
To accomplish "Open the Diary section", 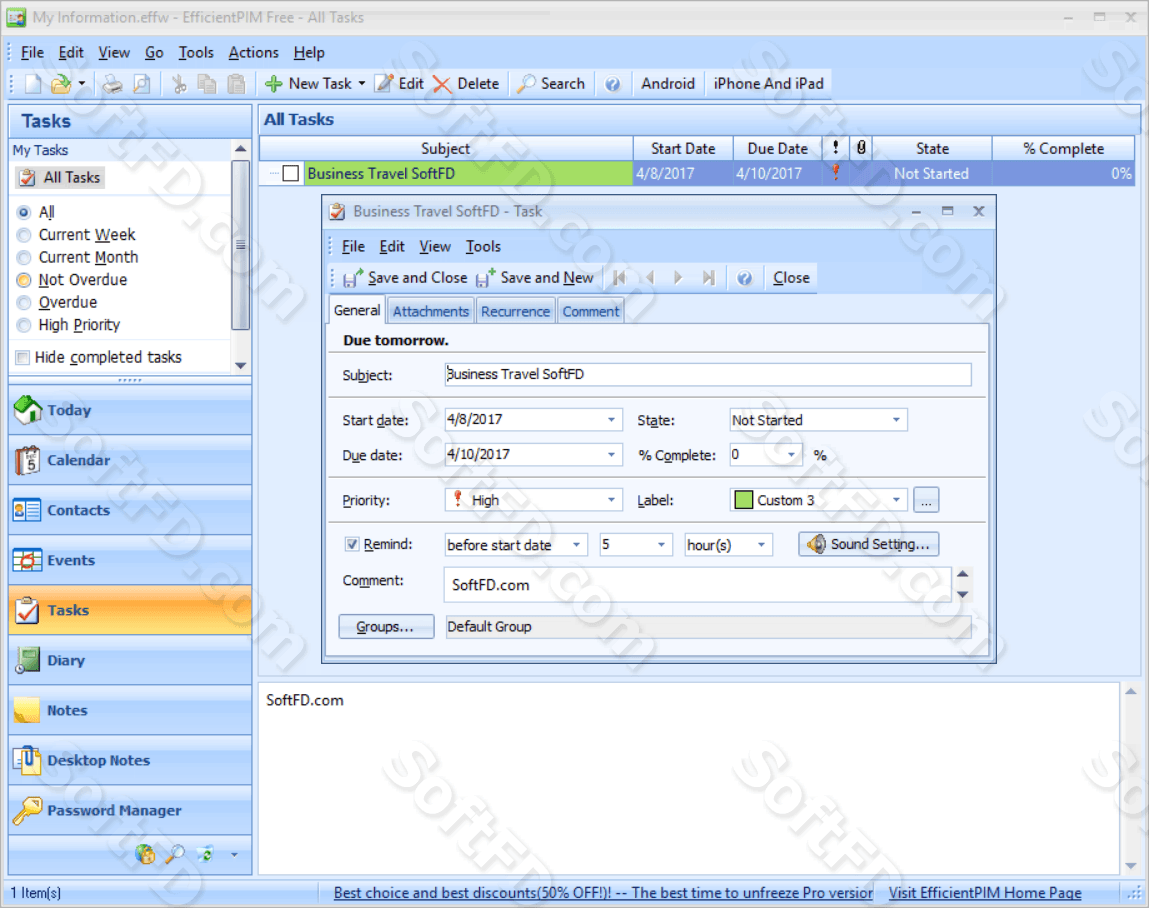I will point(130,660).
